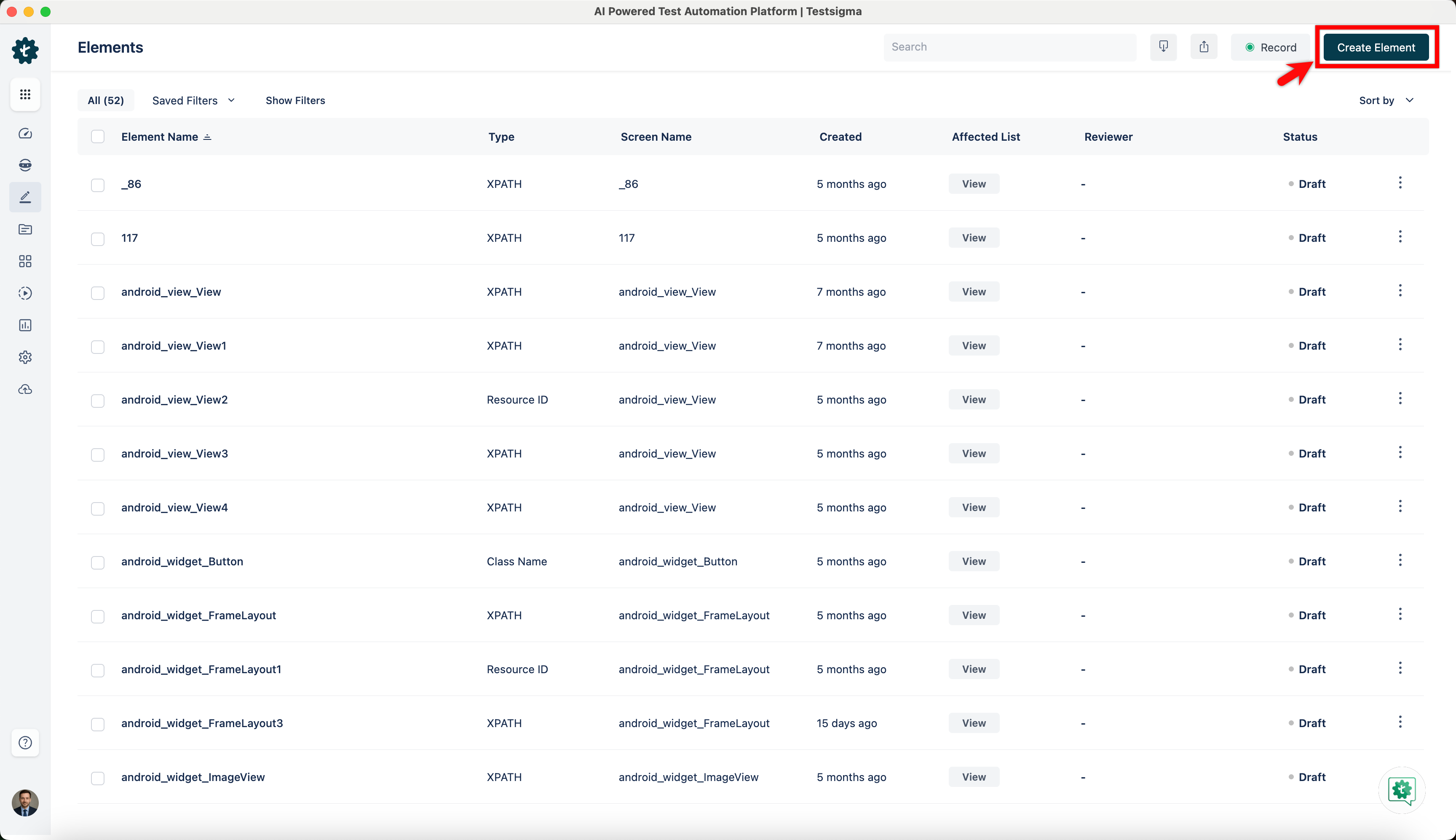The width and height of the screenshot is (1456, 840).
Task: Click the export share icon button
Action: (x=1204, y=47)
